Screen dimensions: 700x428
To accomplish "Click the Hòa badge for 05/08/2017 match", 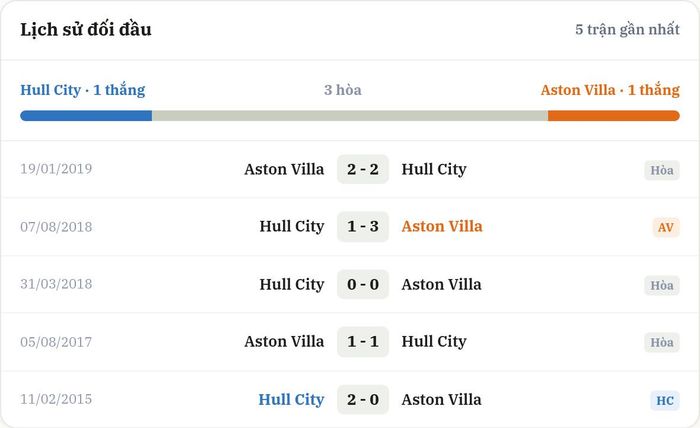I will click(662, 342).
